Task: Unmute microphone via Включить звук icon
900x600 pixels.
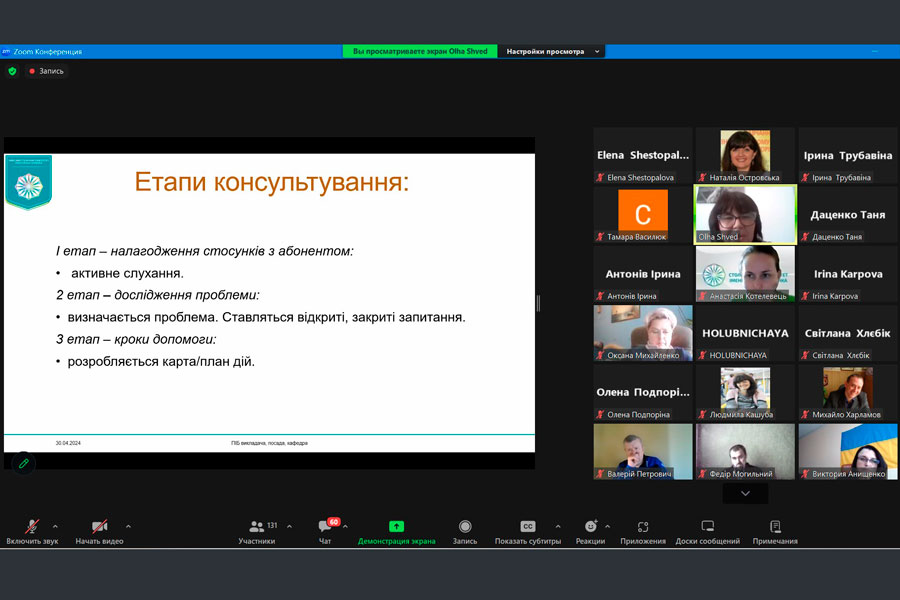Action: [x=32, y=526]
